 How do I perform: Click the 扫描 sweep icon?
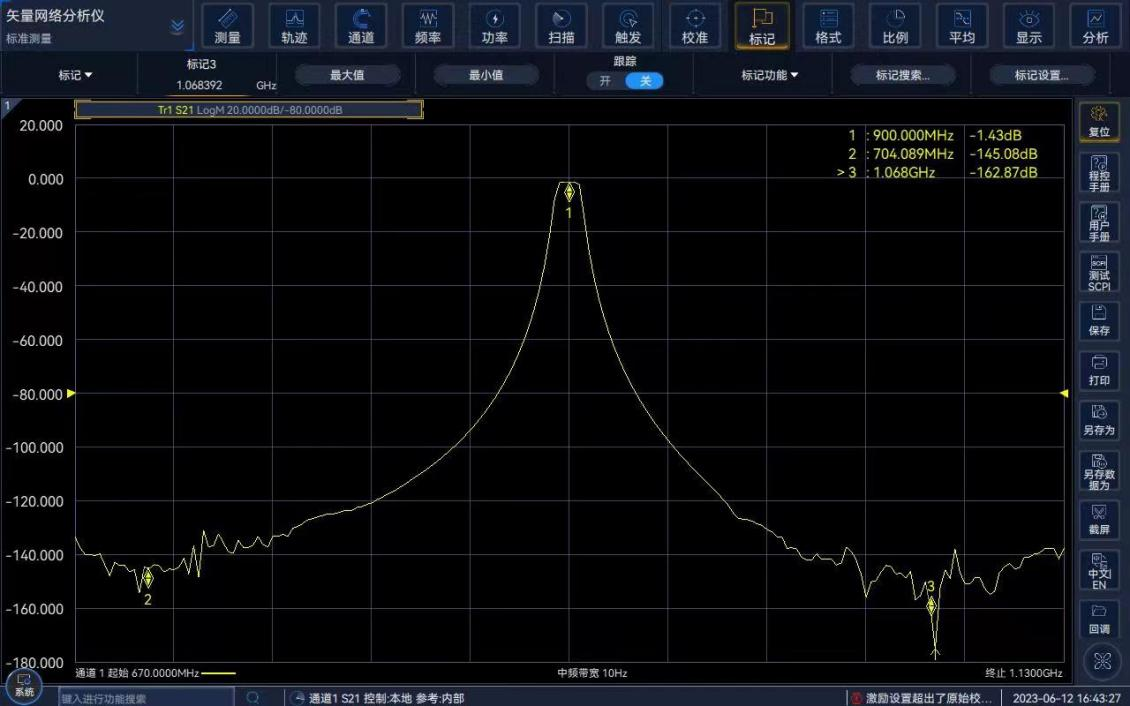click(x=562, y=26)
